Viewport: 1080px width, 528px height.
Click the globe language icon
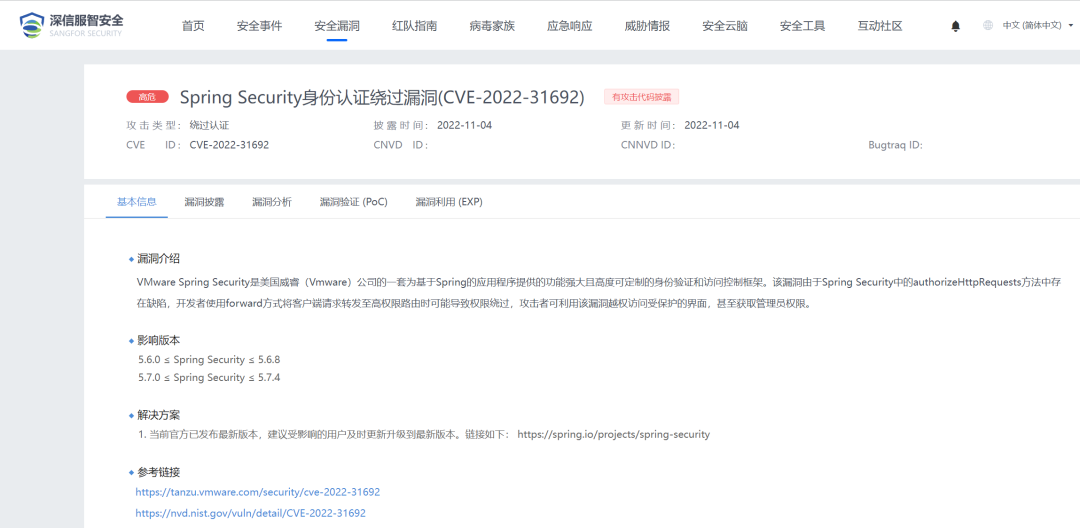click(988, 25)
